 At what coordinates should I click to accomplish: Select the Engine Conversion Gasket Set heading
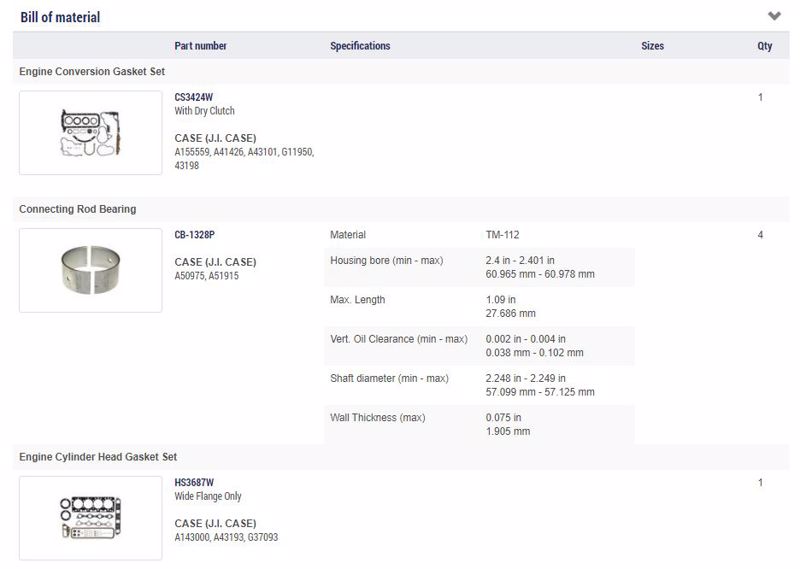[92, 71]
